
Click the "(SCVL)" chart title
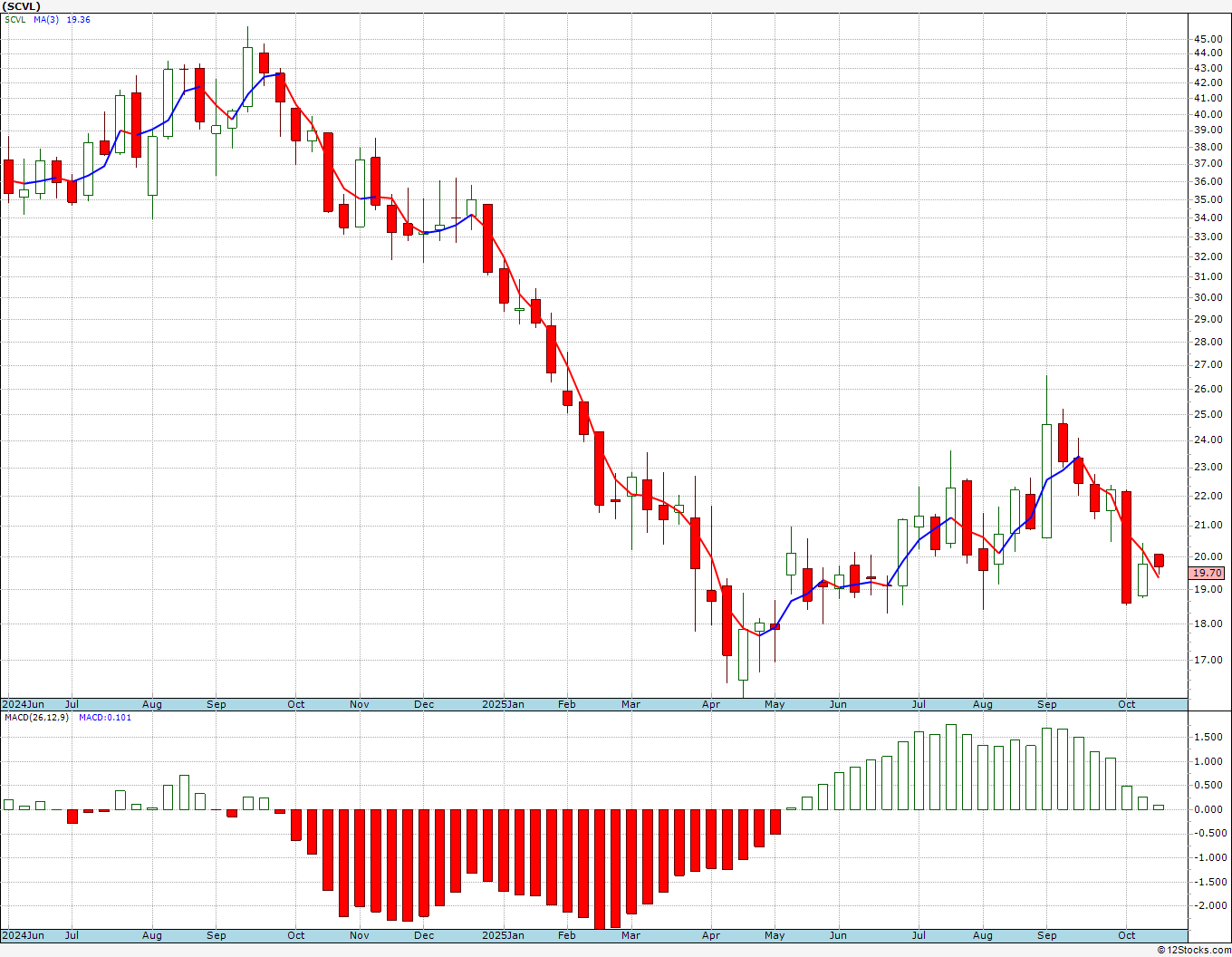(x=21, y=6)
